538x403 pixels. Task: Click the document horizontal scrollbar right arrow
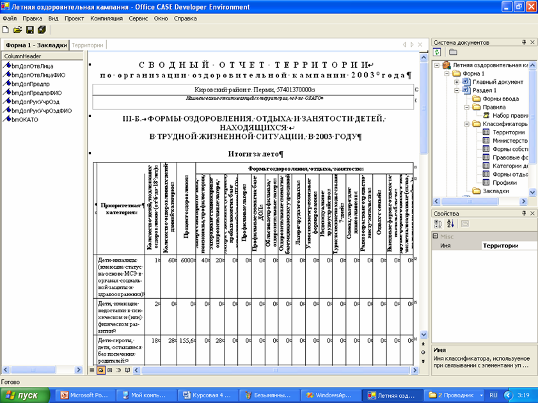pos(414,370)
